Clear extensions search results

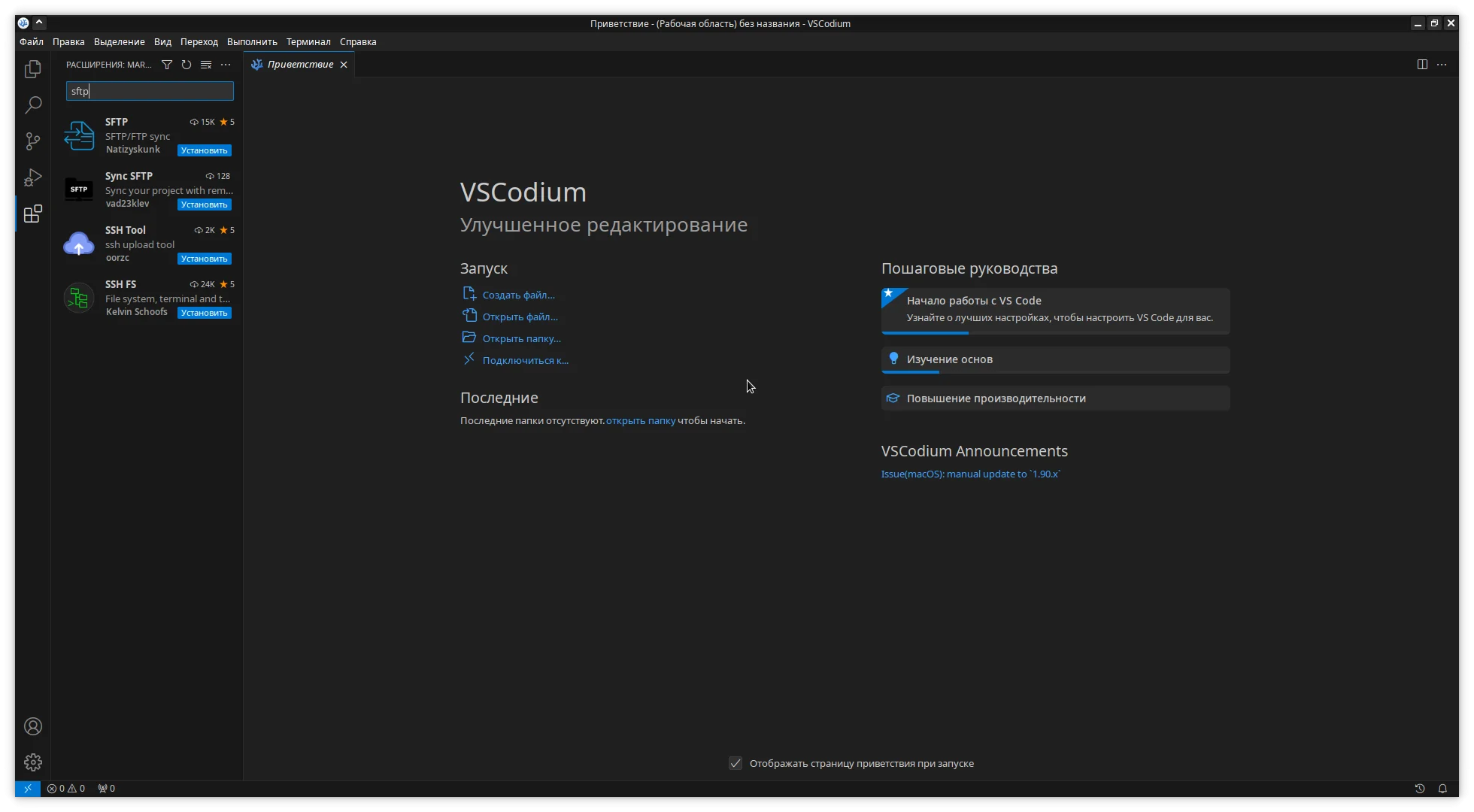click(x=206, y=65)
